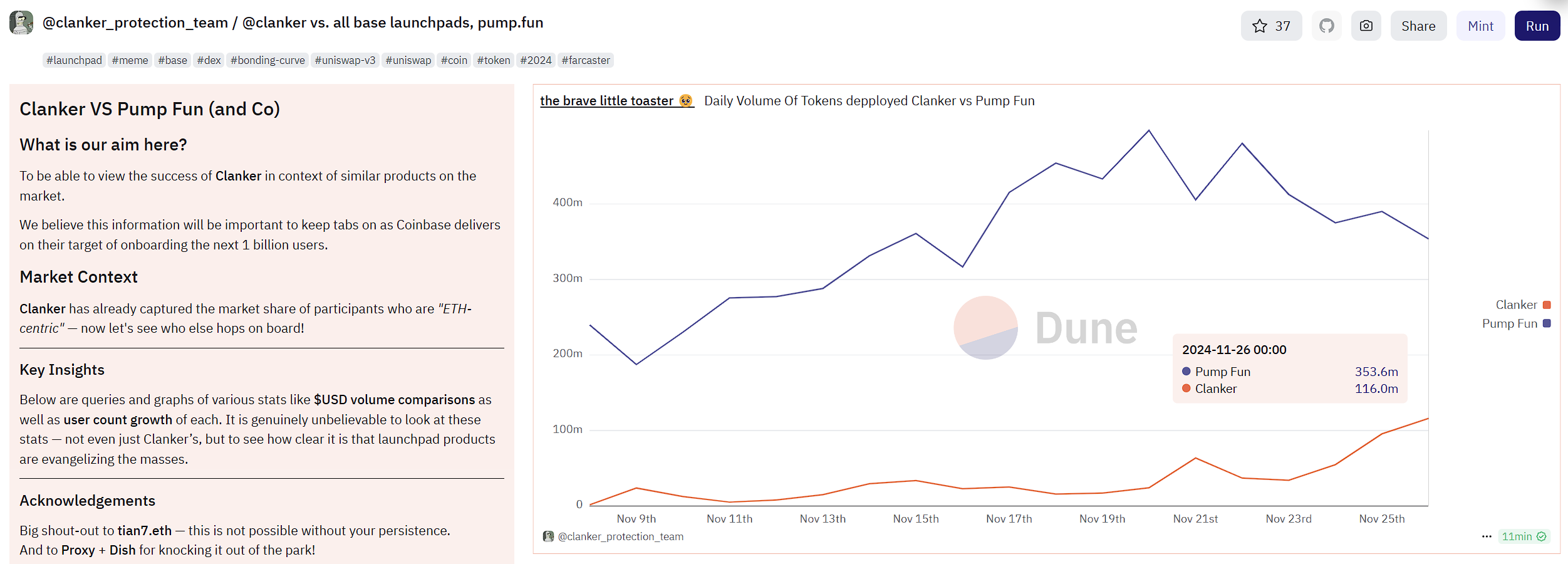The width and height of the screenshot is (1568, 564).
Task: Click the tooltip Clanker value 116.0m
Action: coord(1376,389)
